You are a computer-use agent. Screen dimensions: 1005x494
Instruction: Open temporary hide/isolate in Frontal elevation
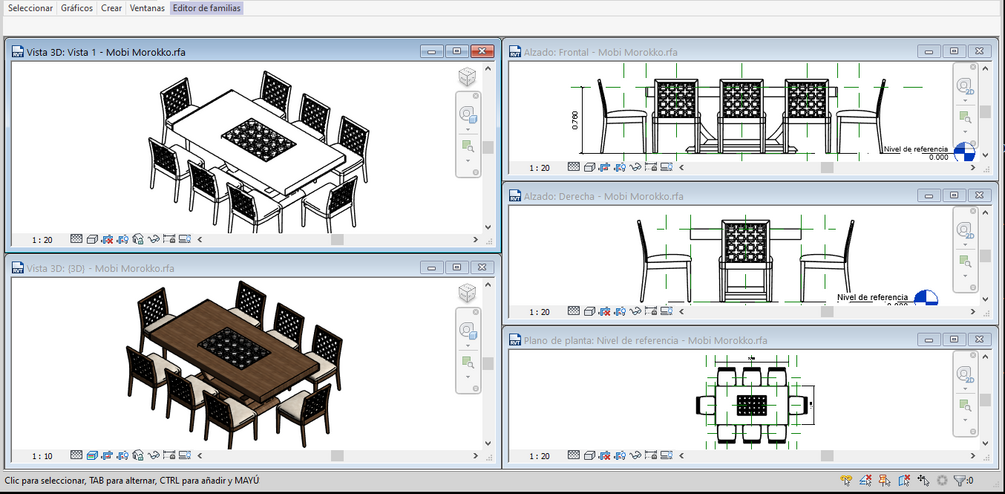click(635, 167)
